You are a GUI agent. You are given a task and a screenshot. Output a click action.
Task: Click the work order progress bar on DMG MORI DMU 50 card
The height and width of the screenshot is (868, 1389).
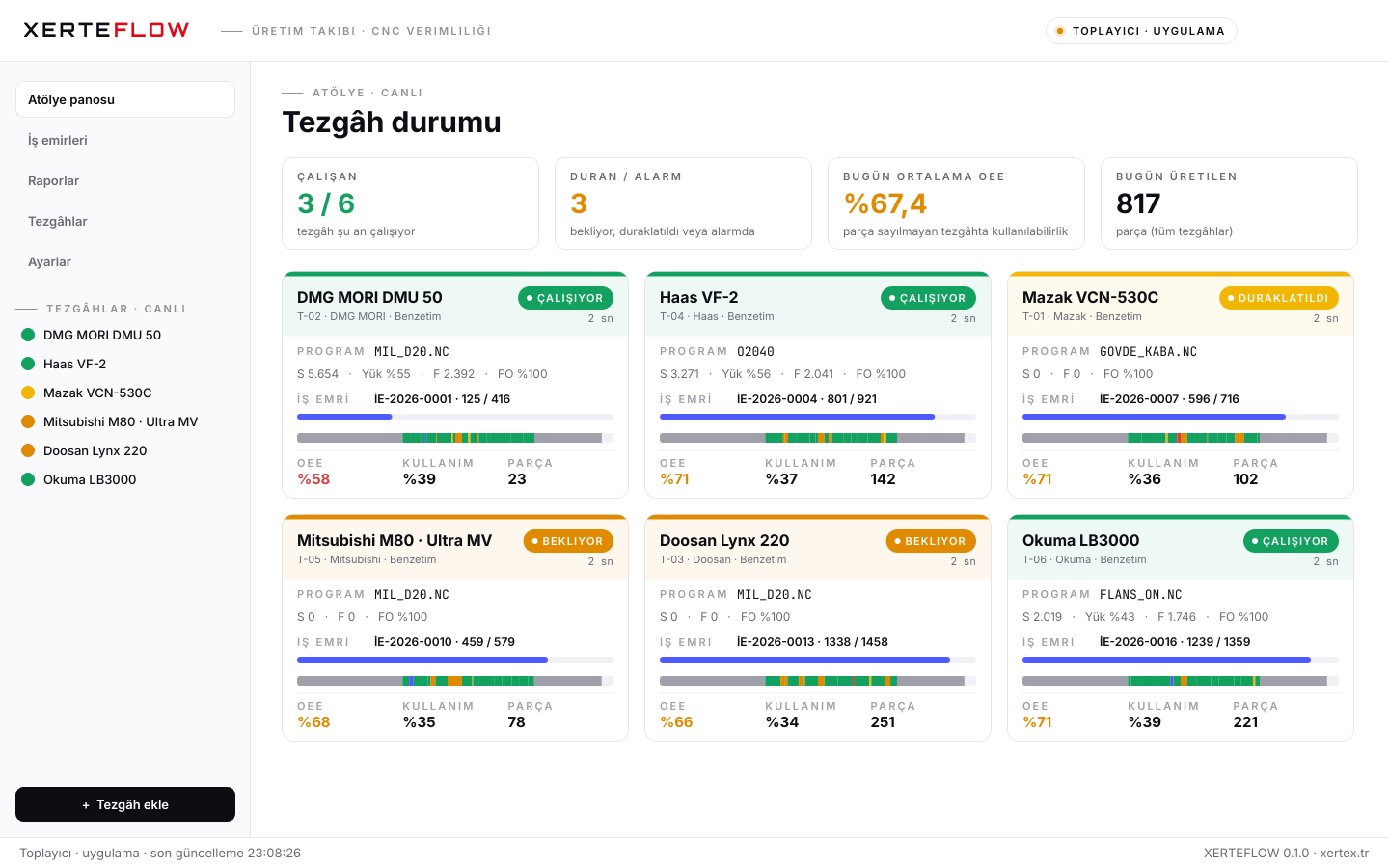pyautogui.click(x=455, y=417)
